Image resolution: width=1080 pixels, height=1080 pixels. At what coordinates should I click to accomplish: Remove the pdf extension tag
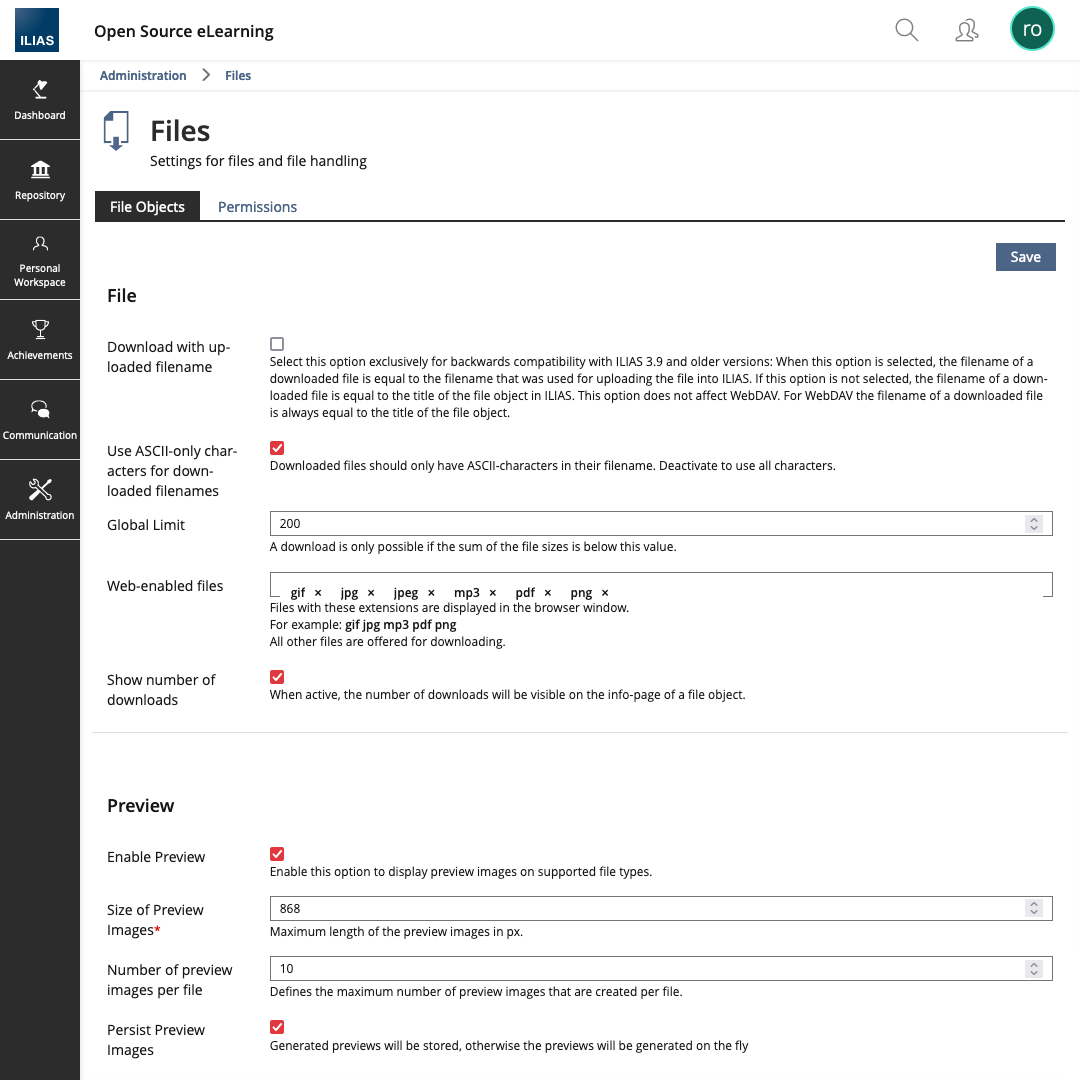pyautogui.click(x=548, y=592)
